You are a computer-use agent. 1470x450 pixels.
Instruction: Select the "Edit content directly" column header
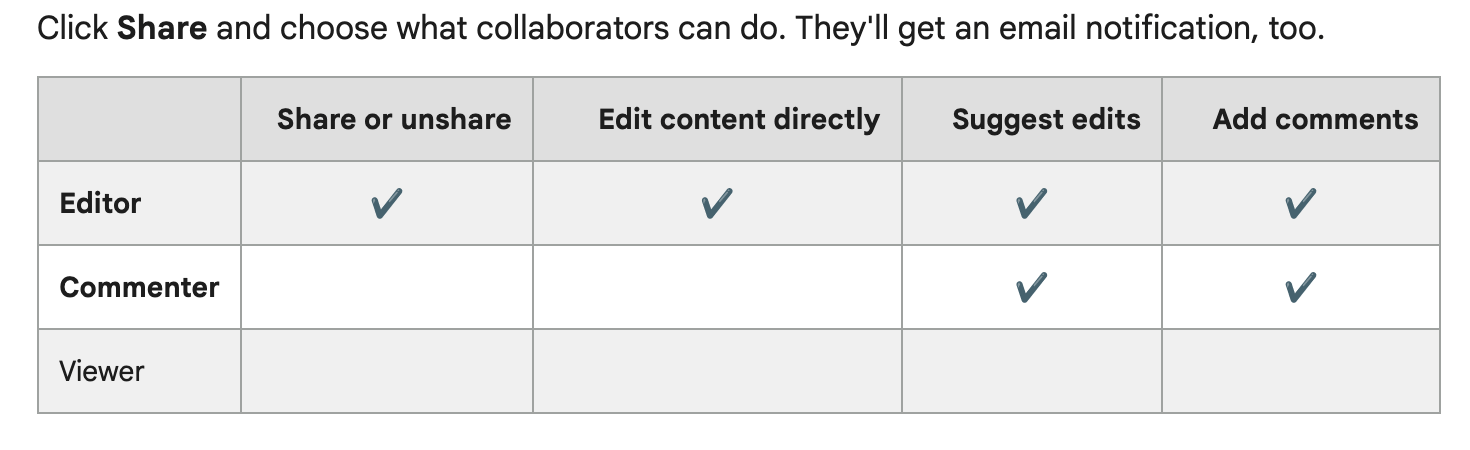pyautogui.click(x=739, y=120)
